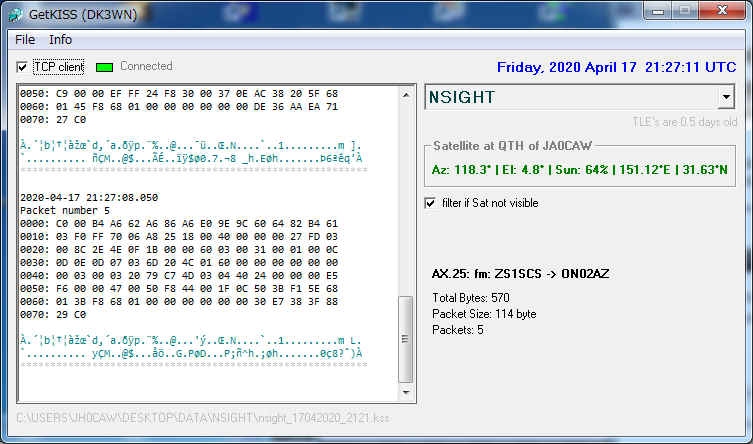Open the Info menu
The image size is (753, 444).
(61, 39)
